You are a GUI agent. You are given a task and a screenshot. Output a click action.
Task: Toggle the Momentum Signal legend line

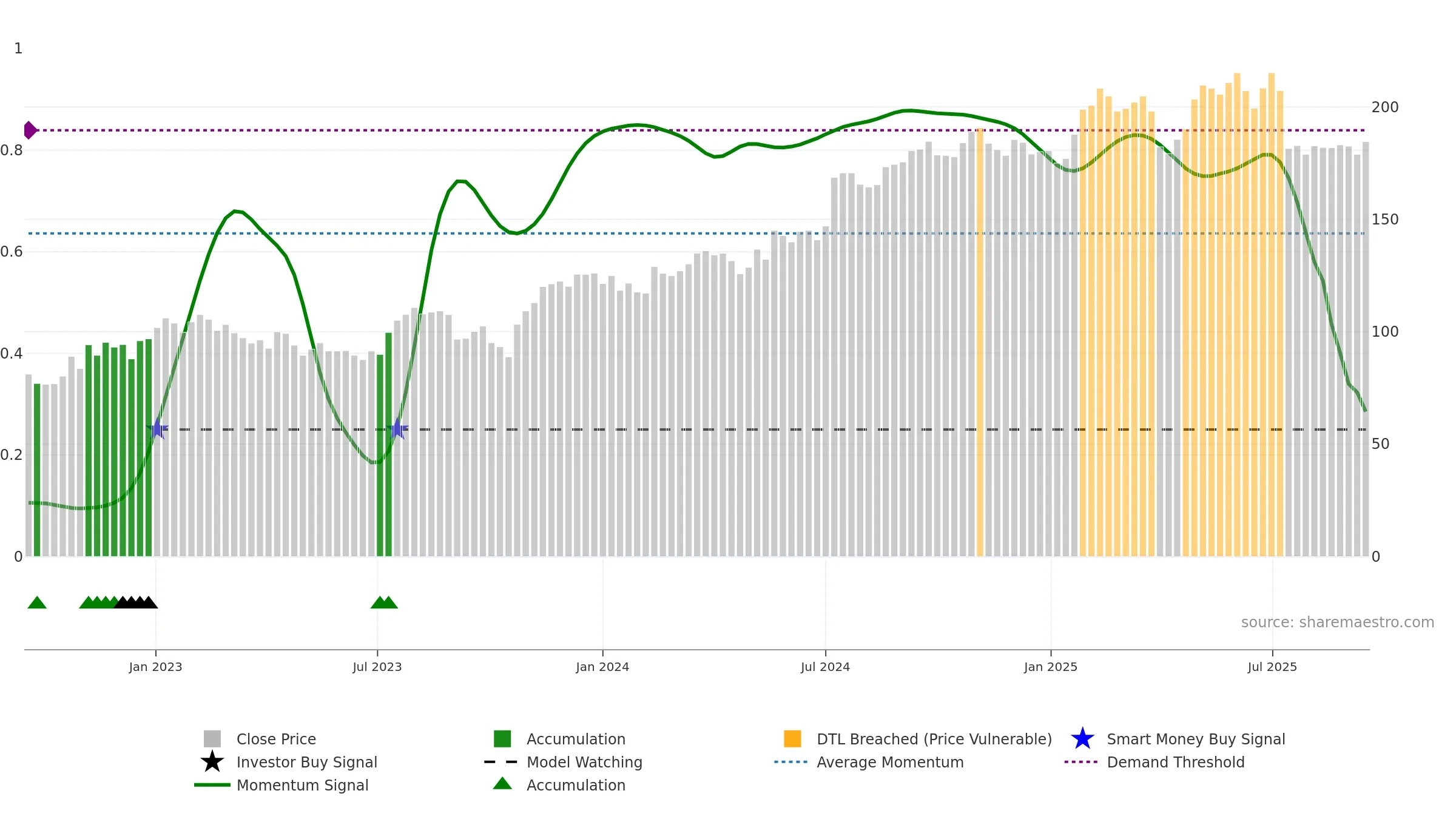click(212, 785)
